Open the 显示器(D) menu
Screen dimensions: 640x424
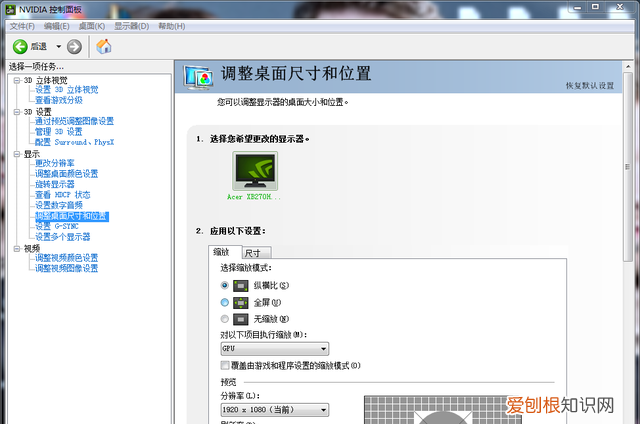coord(131,26)
